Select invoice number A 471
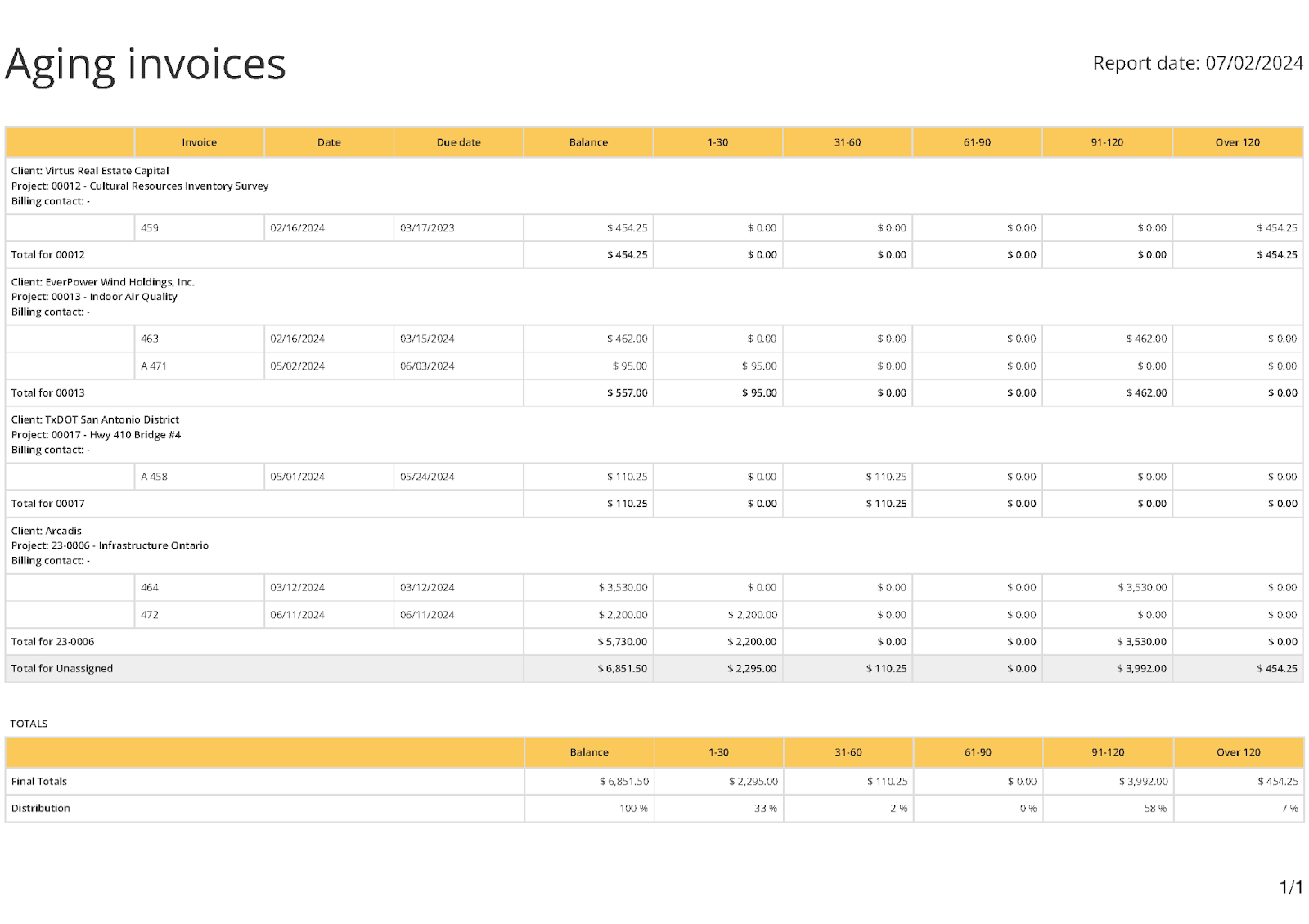The width and height of the screenshot is (1309, 924). point(153,366)
